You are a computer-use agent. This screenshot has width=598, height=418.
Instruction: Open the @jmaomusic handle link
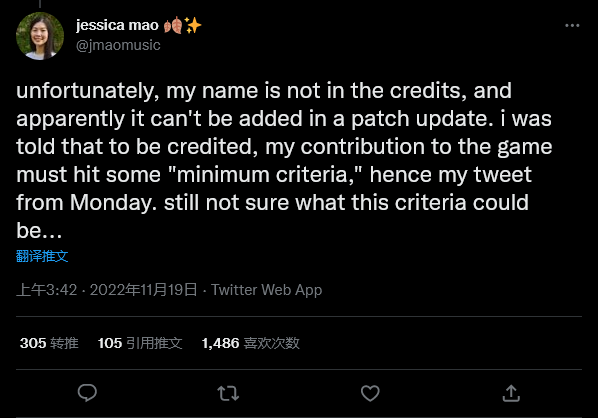(x=118, y=45)
